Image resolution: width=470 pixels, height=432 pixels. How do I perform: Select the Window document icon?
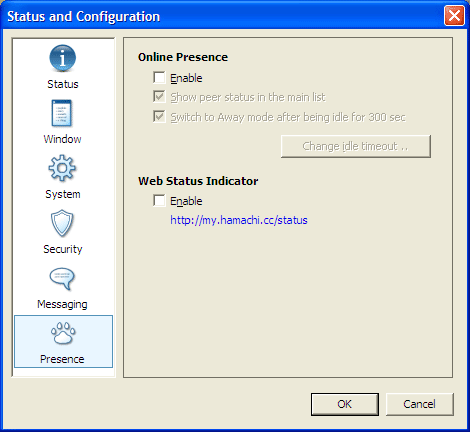[62, 113]
